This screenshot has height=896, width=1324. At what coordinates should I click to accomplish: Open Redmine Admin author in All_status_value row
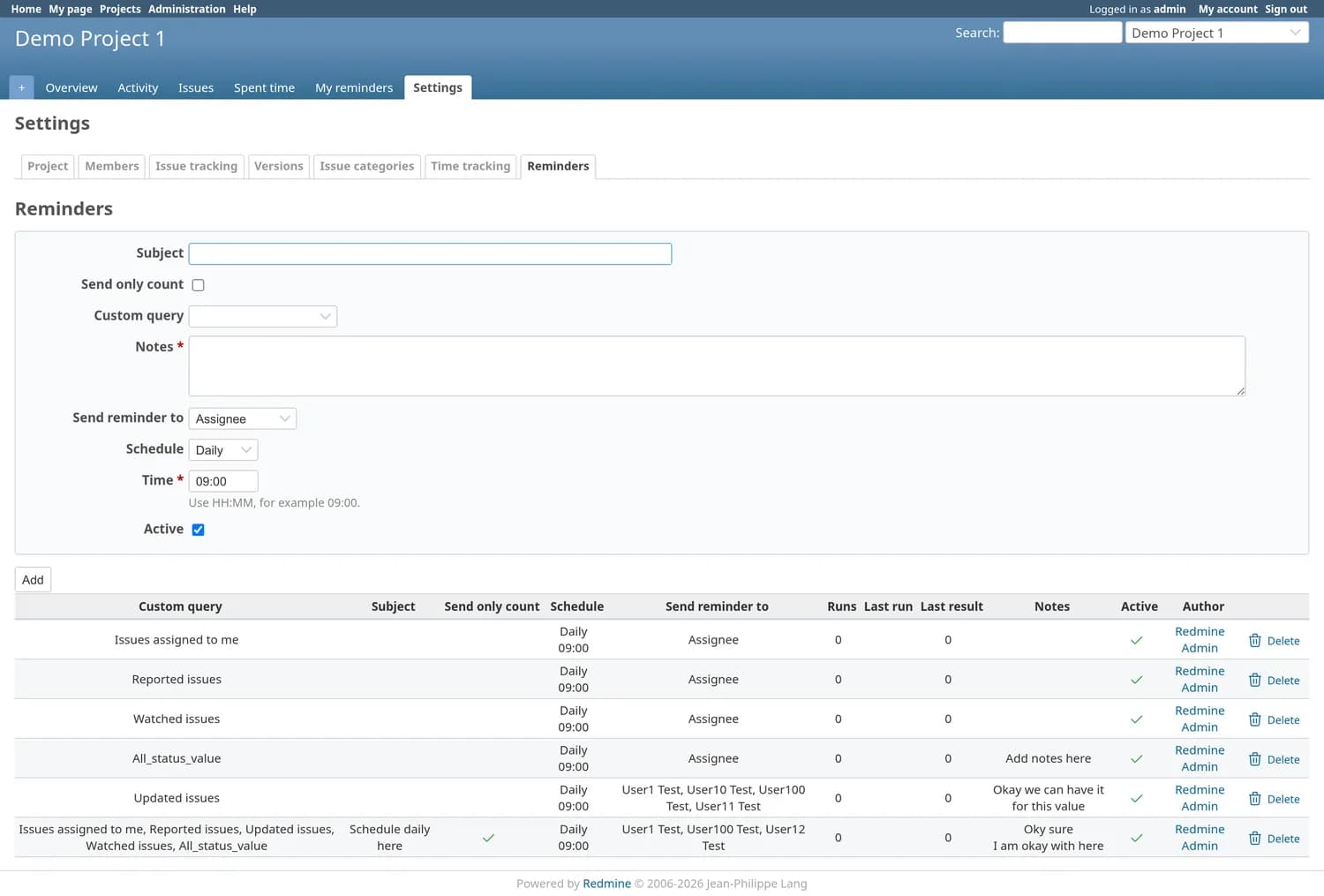tap(1200, 758)
